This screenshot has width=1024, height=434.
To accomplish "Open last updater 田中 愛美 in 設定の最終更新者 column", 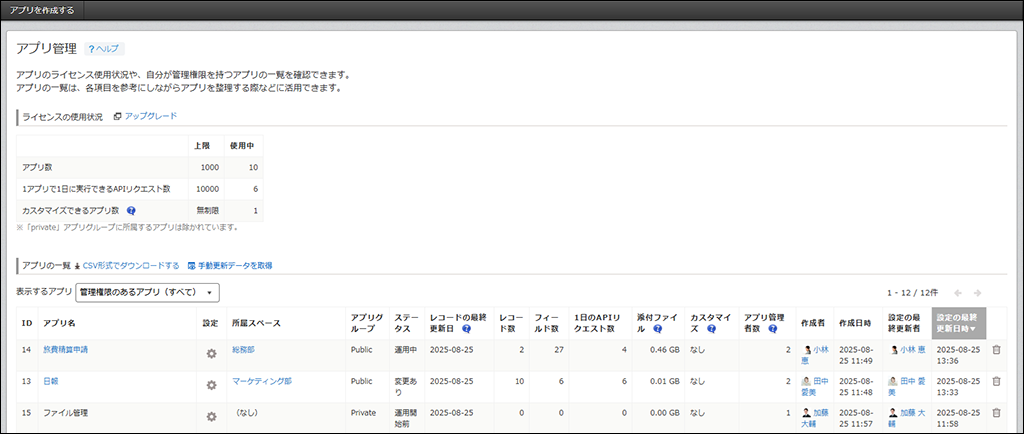I will pyautogui.click(x=906, y=386).
